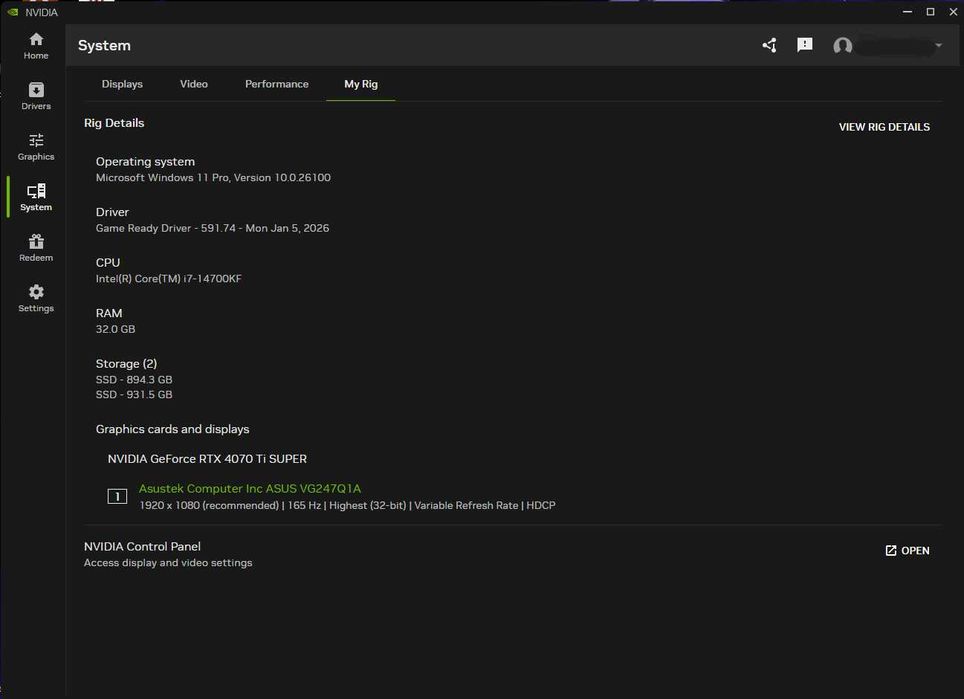Select the System sidebar icon
964x699 pixels.
[x=36, y=197]
